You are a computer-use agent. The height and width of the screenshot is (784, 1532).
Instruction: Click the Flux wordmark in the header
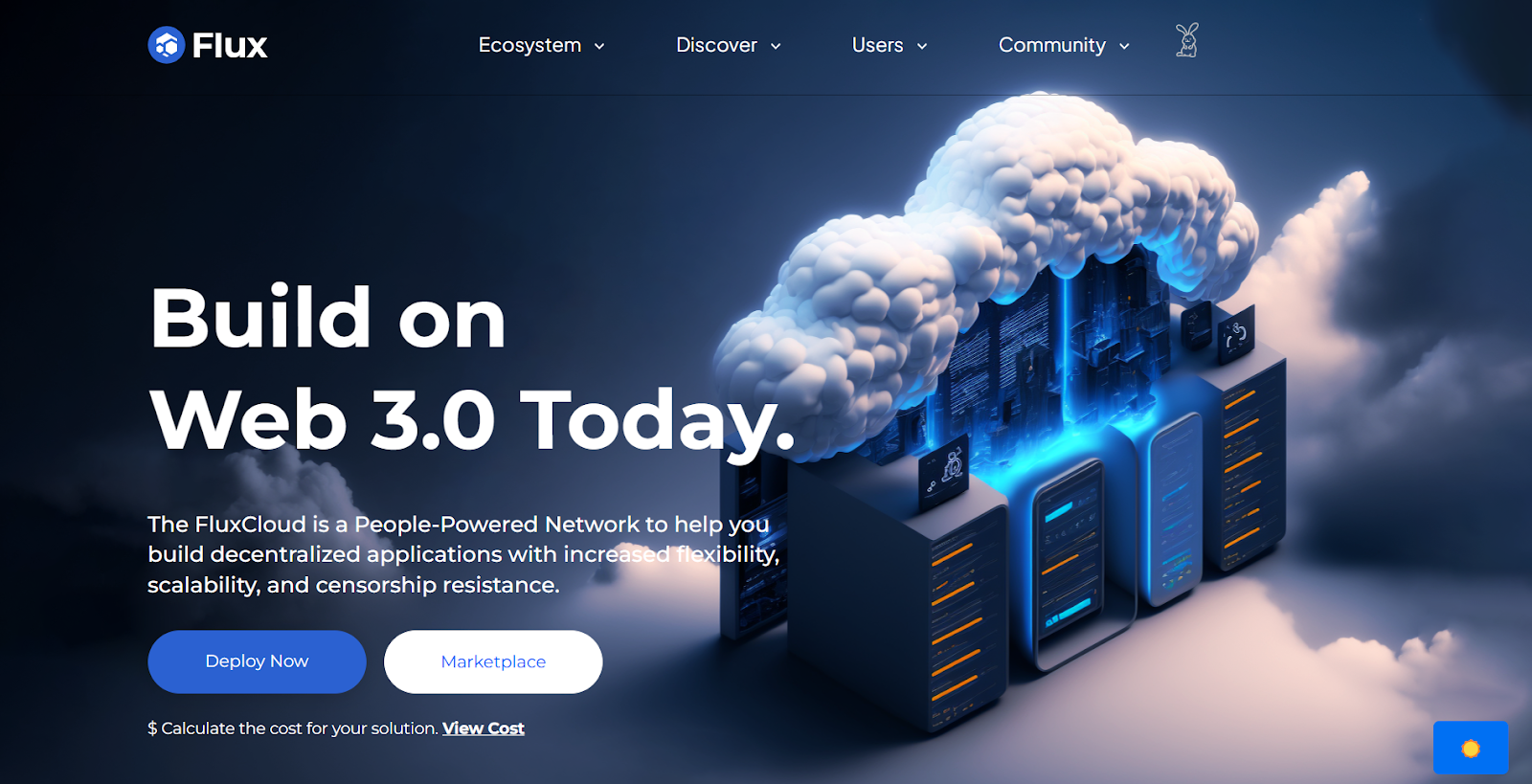coord(230,45)
